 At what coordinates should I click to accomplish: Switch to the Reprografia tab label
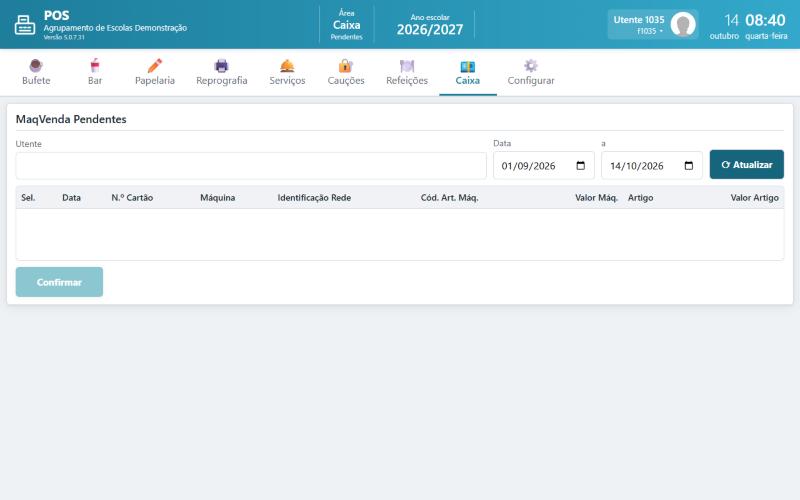coord(221,81)
